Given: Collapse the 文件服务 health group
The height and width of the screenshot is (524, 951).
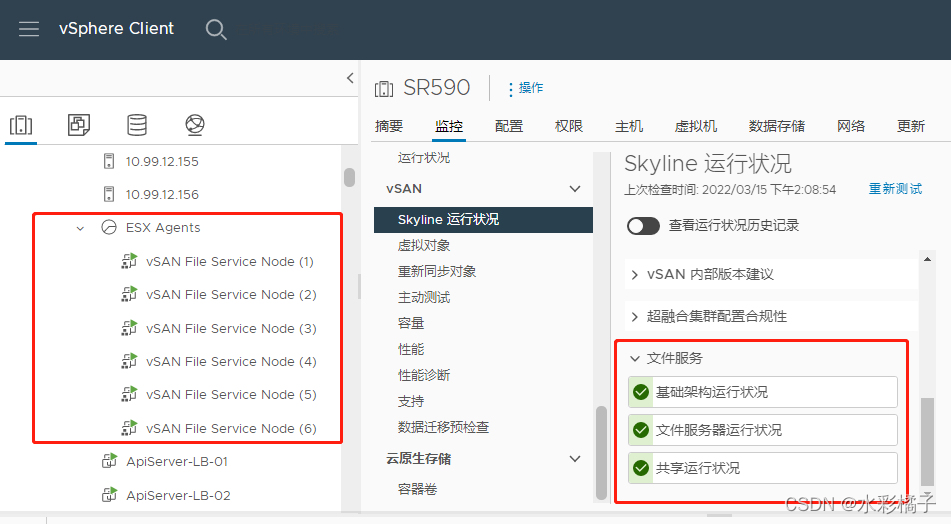Looking at the screenshot, I should tap(634, 358).
